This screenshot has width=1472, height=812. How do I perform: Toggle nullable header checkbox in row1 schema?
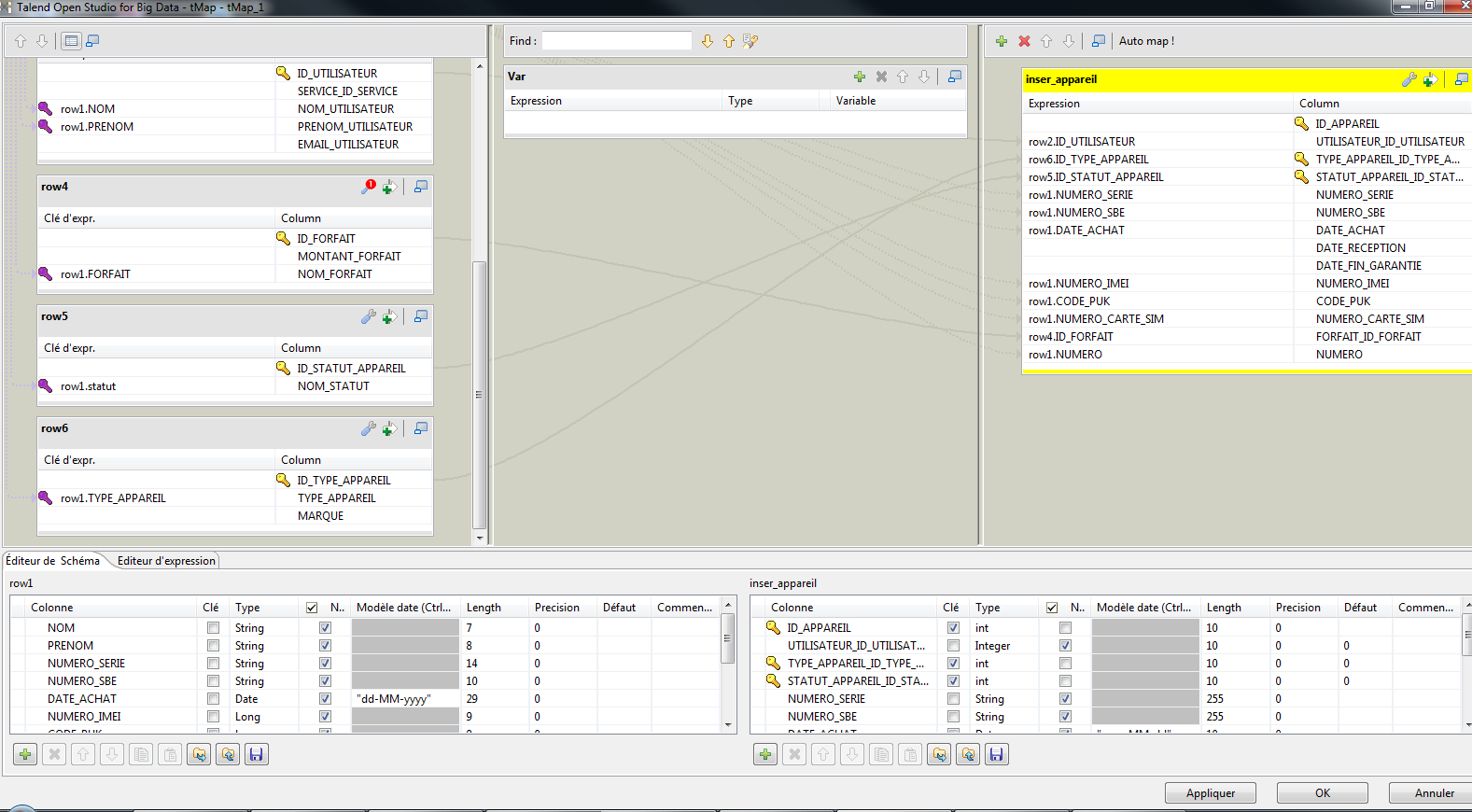(x=312, y=608)
